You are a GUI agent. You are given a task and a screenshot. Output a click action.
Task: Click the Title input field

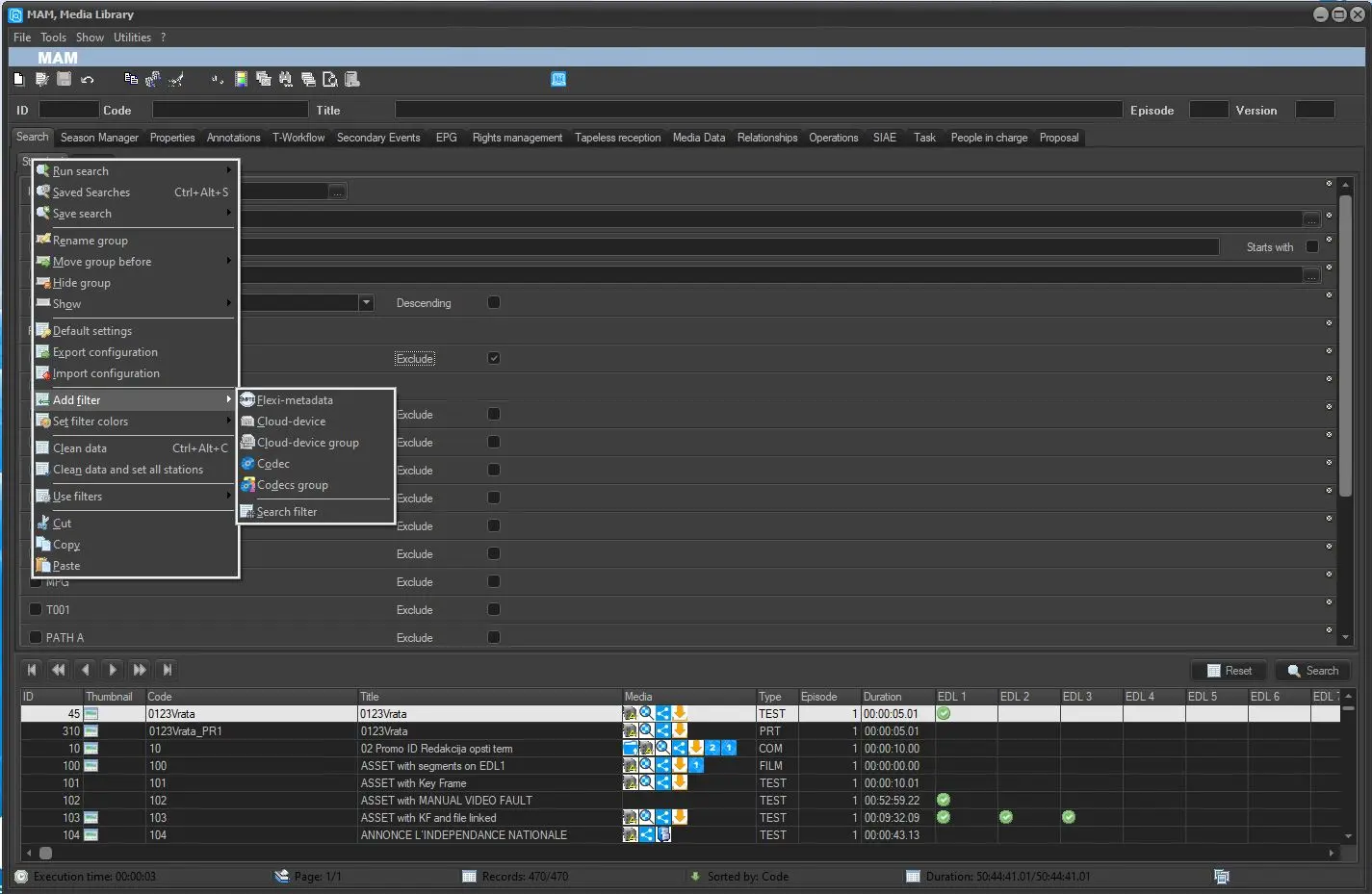[x=758, y=110]
